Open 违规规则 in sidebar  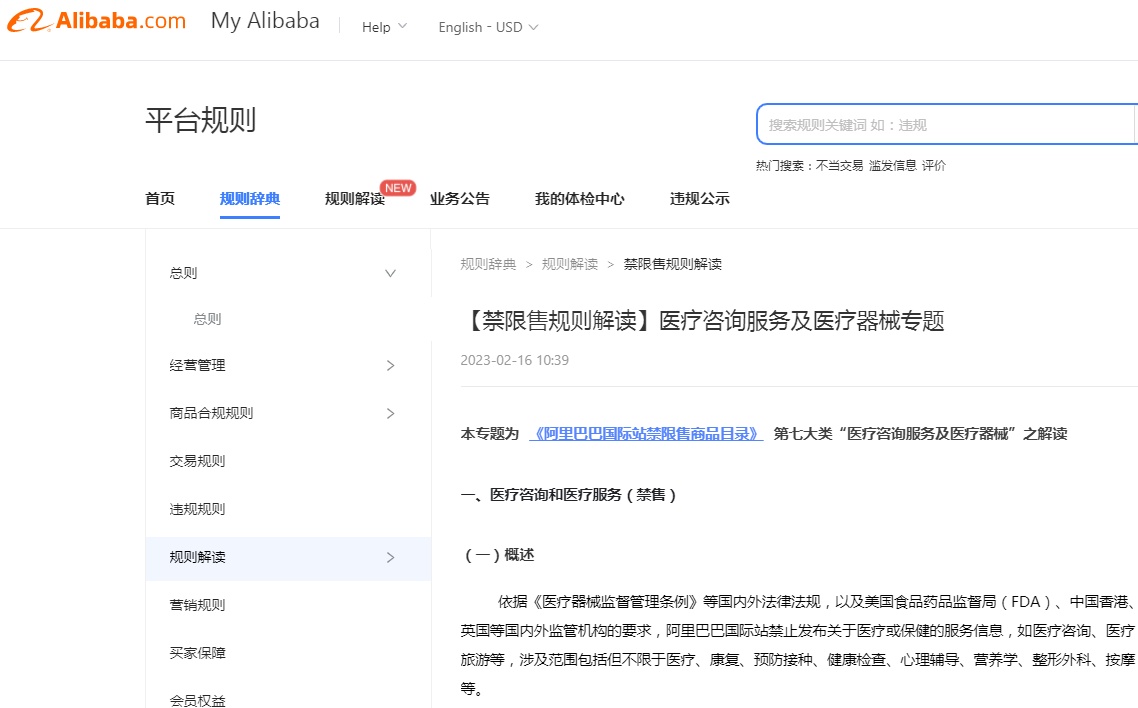coord(197,509)
